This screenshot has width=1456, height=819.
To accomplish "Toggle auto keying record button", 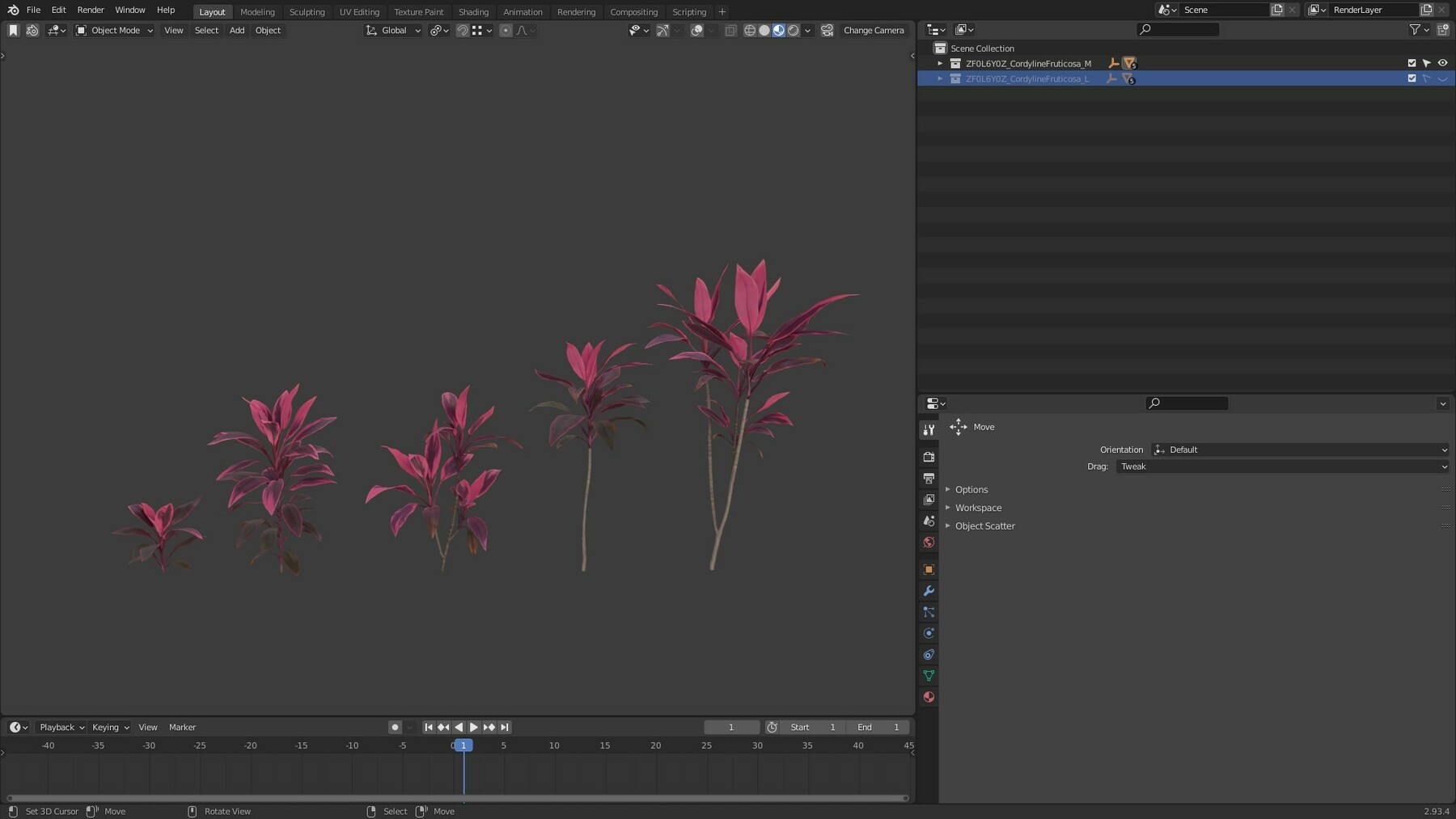I will (x=395, y=727).
